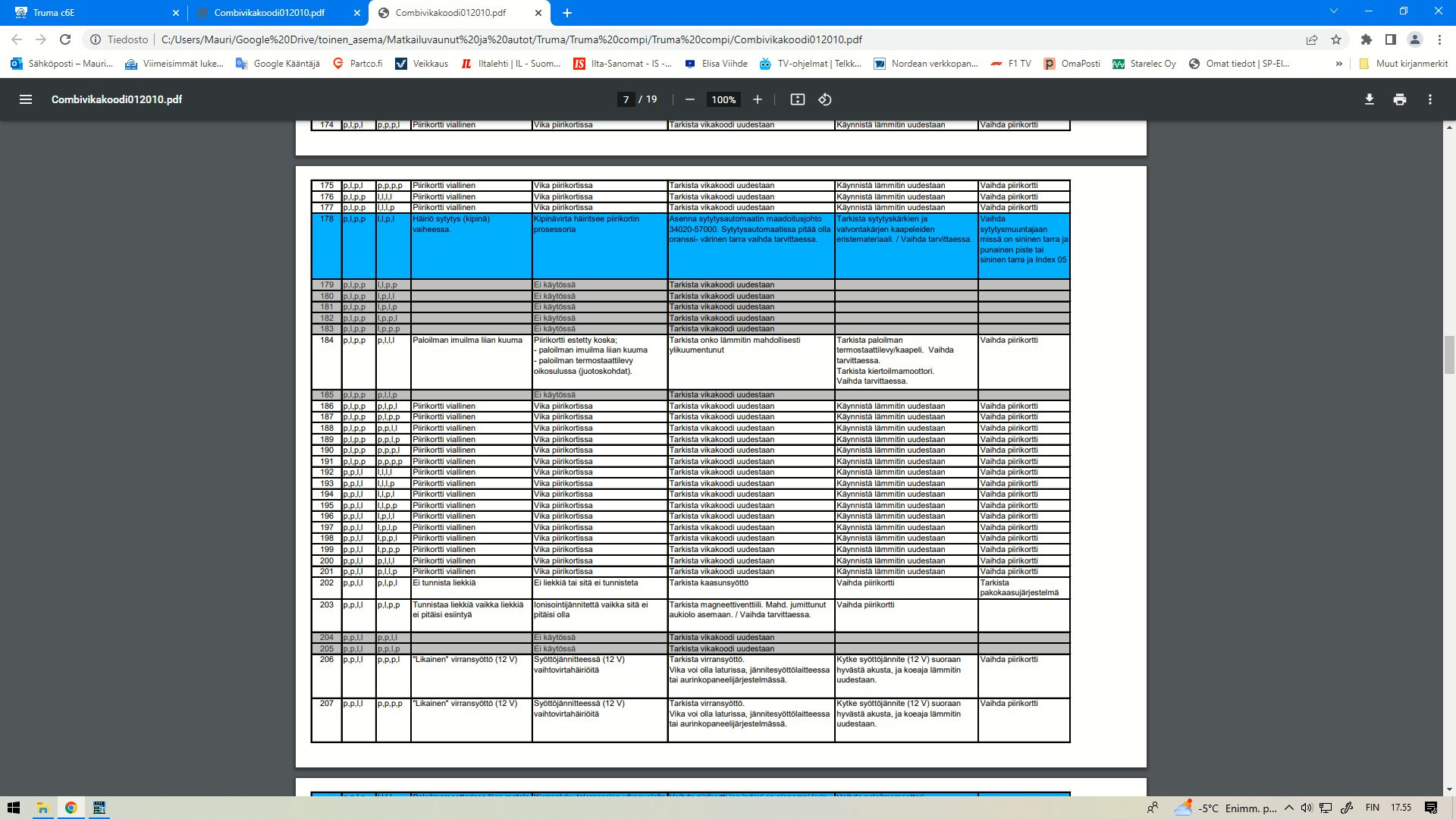The image size is (1456, 819).
Task: Click the zoom out minus button
Action: coord(689,99)
